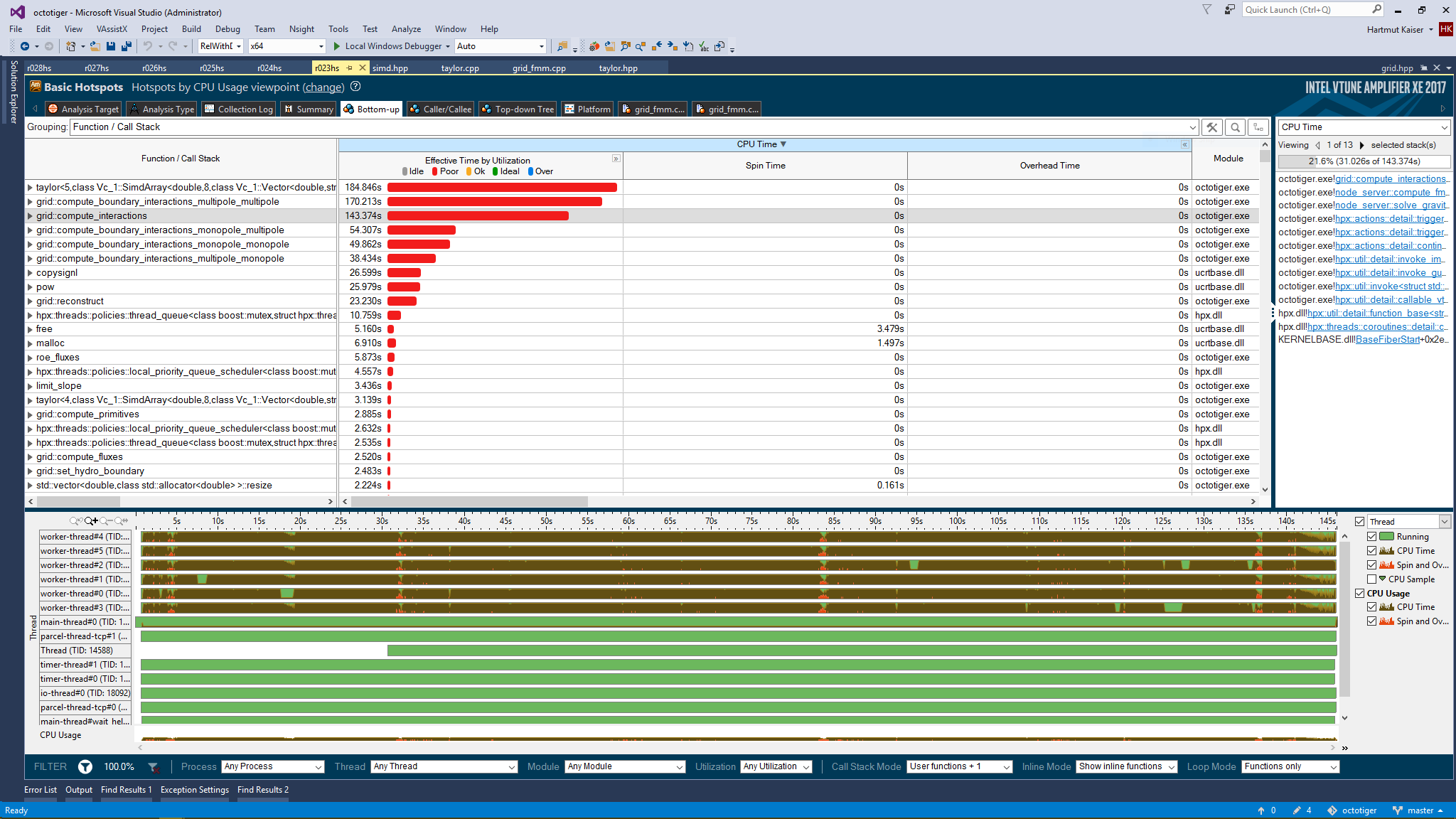Open the CPU Time metric dropdown
Viewport: 1456px width, 819px height.
(1364, 127)
